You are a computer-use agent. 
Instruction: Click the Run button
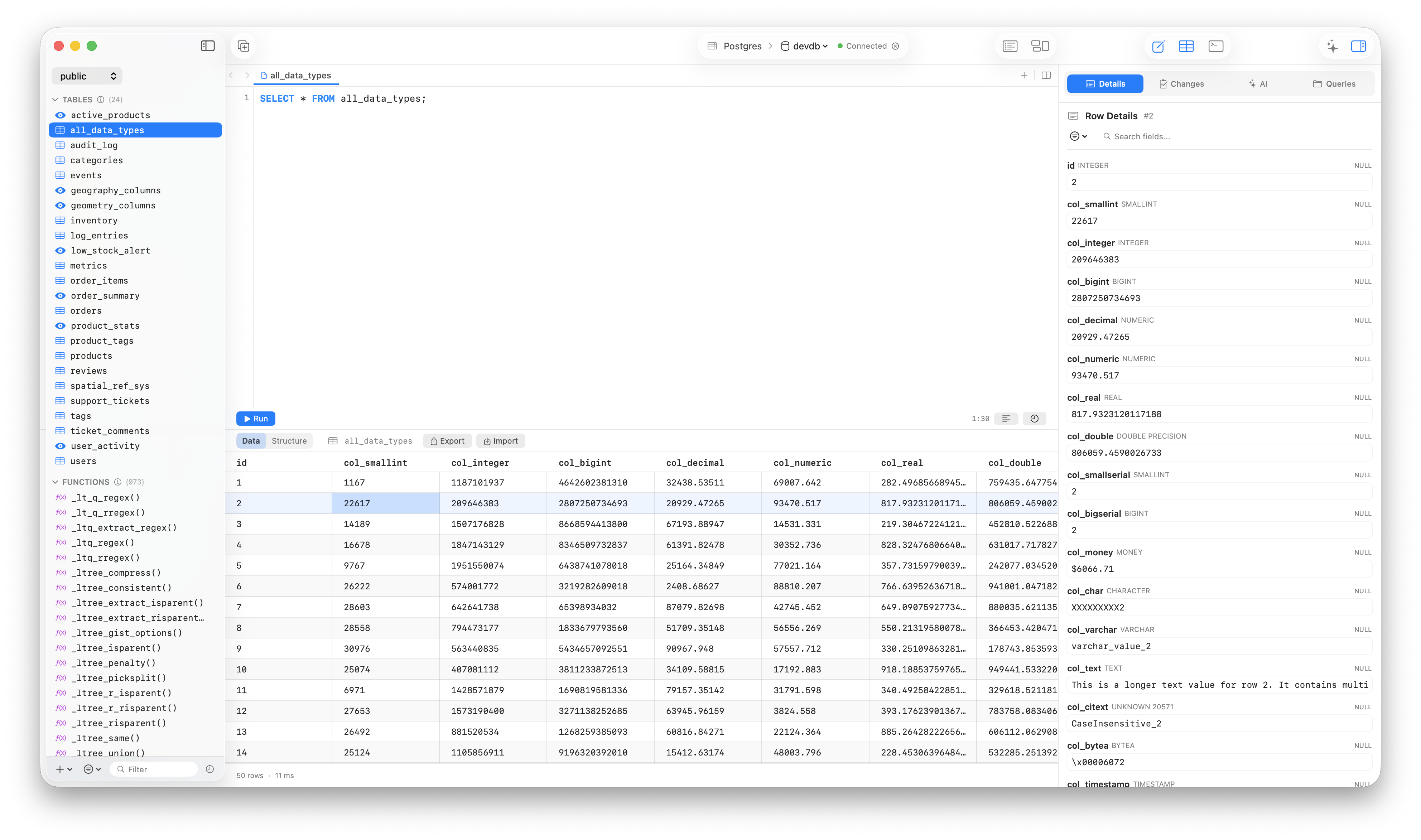point(256,418)
